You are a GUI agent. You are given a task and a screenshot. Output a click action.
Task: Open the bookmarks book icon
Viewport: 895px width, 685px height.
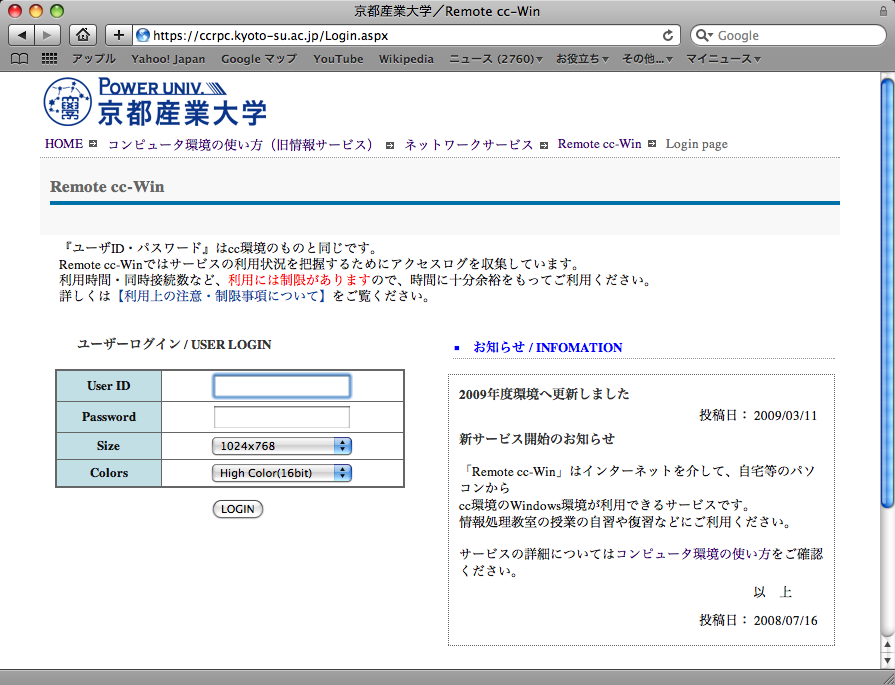click(19, 59)
